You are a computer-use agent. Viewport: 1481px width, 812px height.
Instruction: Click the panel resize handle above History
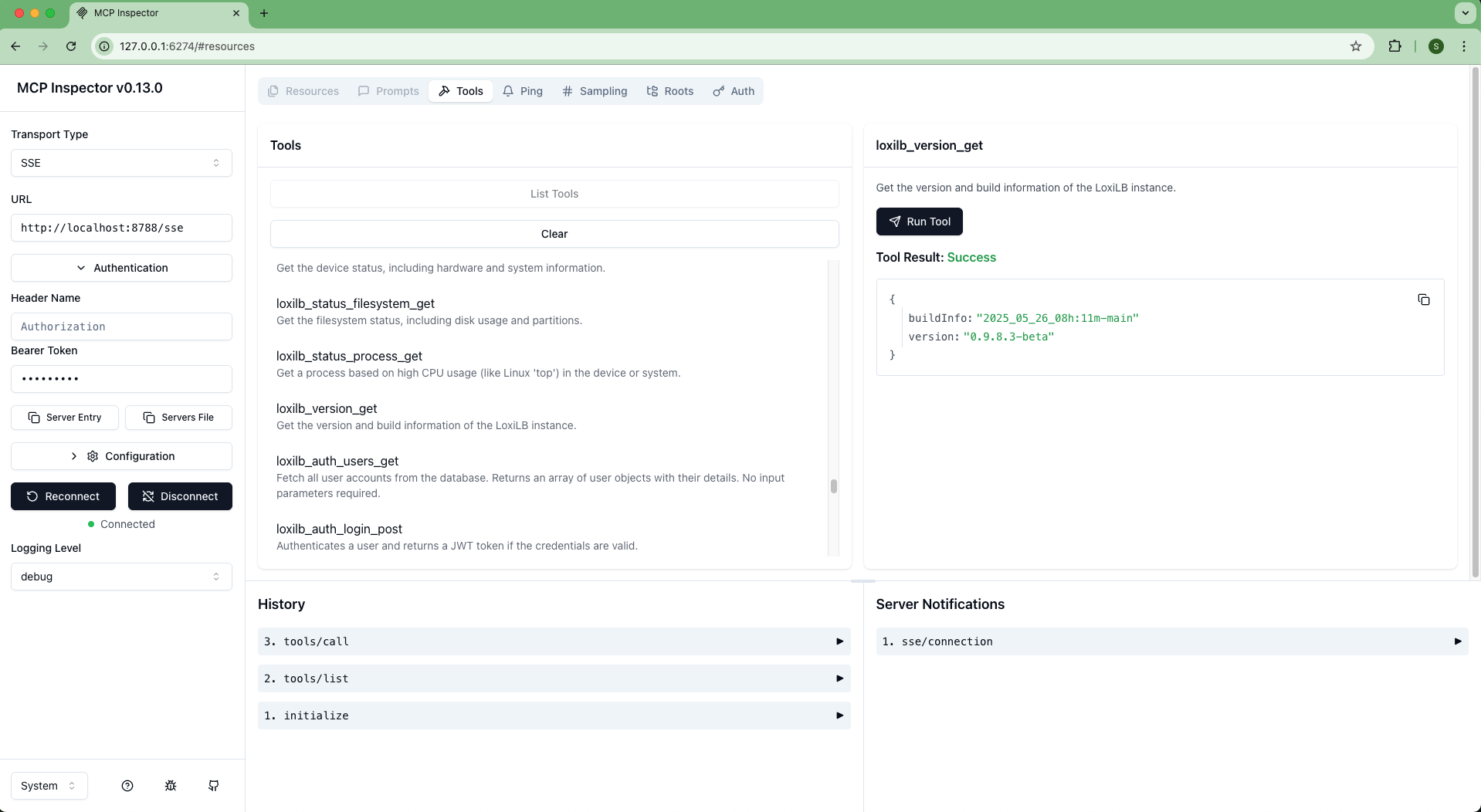[863, 580]
